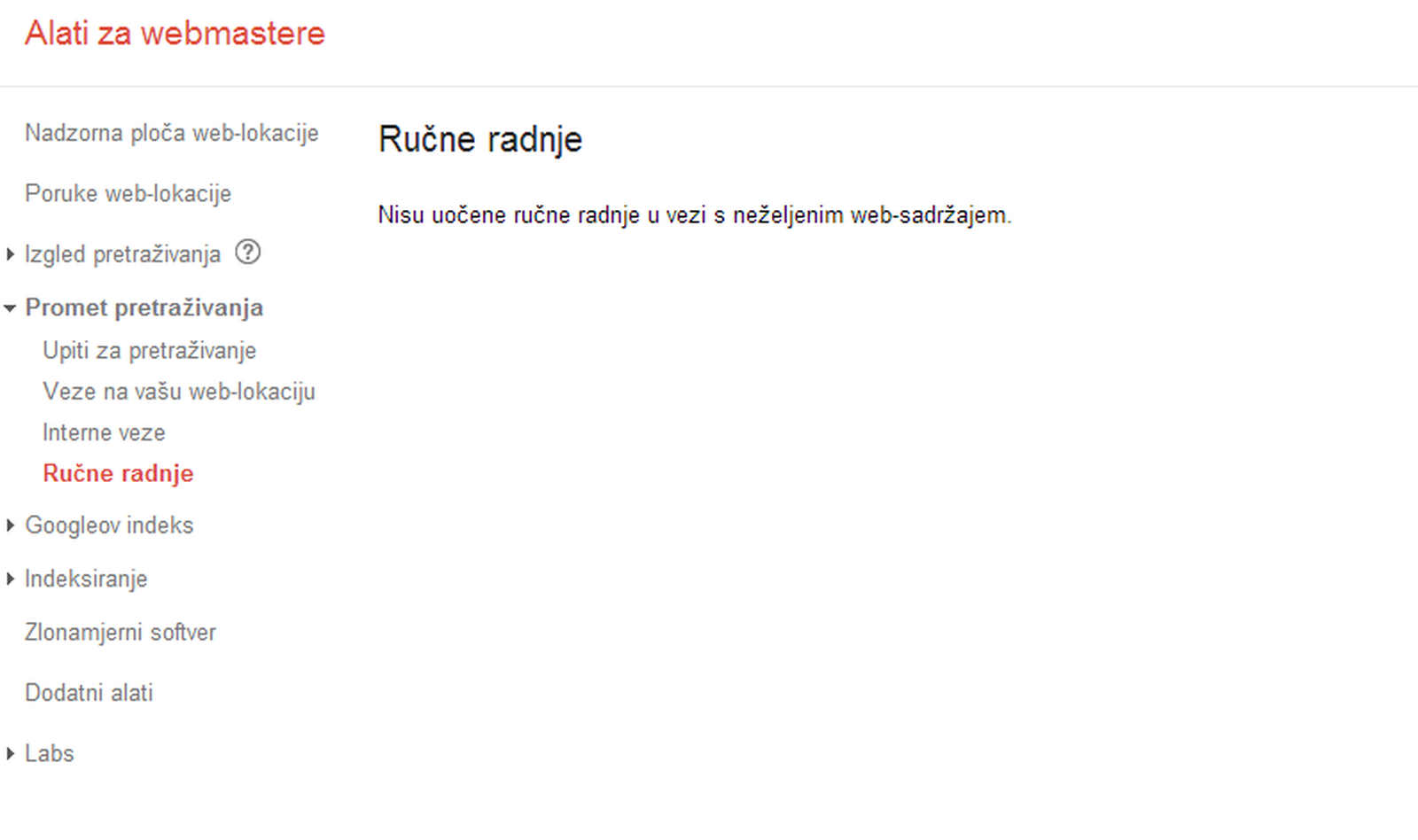This screenshot has width=1418, height=840.
Task: Select the Izgled pretraživanja menu item
Action: pos(122,254)
